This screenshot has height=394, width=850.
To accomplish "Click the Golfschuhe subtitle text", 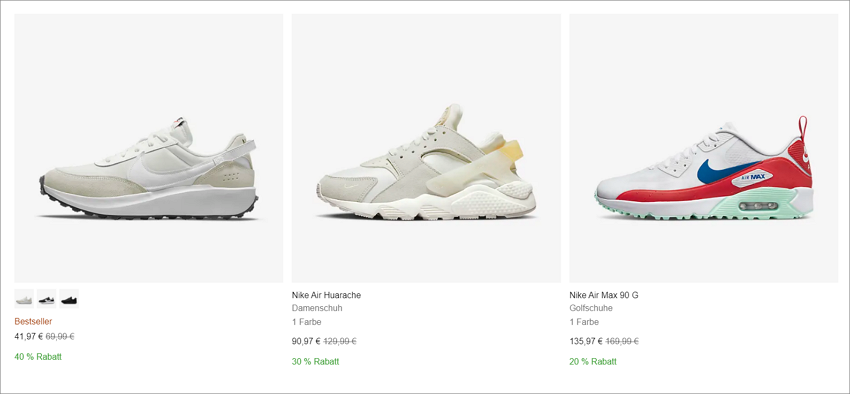I will tap(591, 308).
